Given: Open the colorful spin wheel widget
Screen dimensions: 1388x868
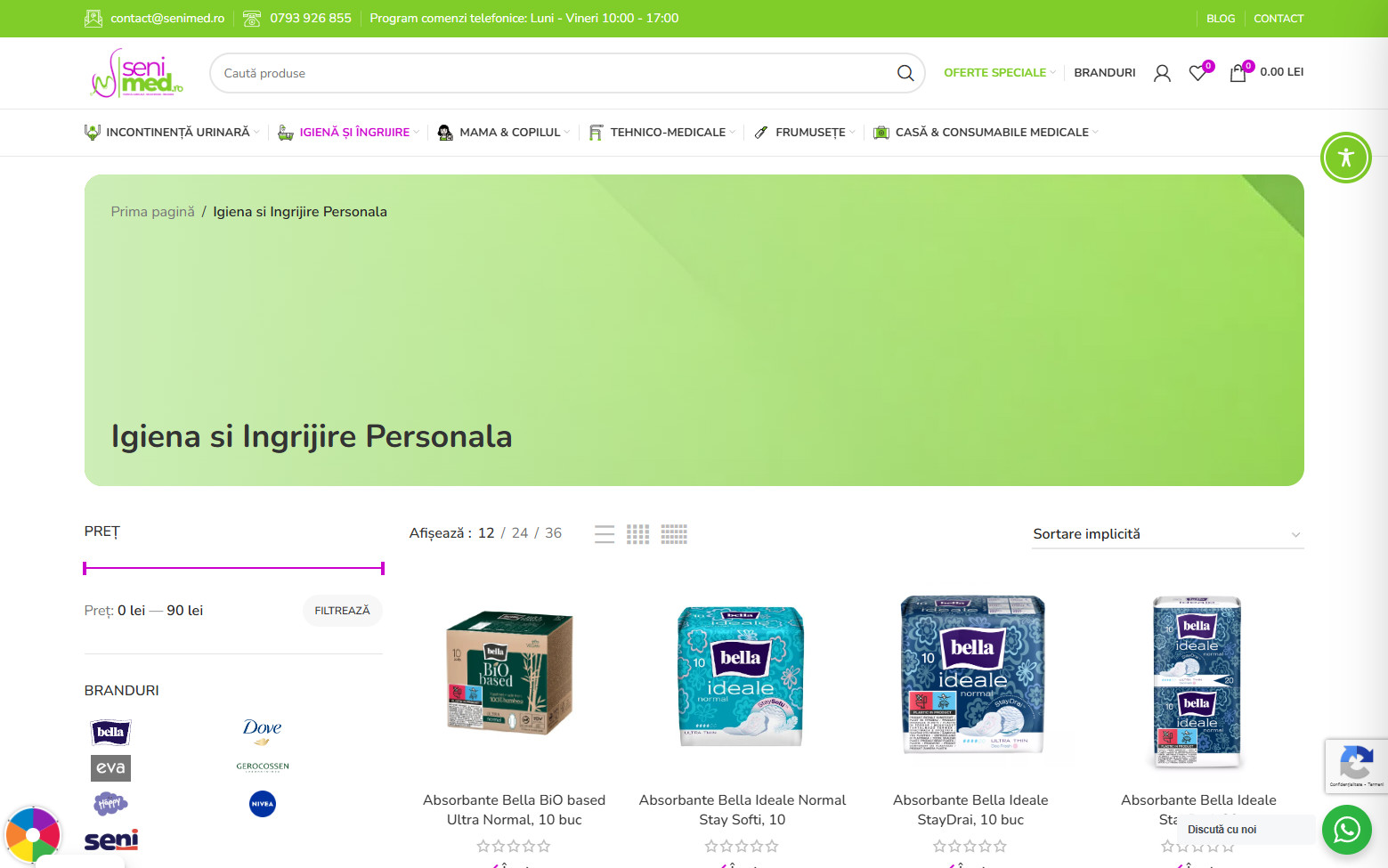Looking at the screenshot, I should coord(33,835).
